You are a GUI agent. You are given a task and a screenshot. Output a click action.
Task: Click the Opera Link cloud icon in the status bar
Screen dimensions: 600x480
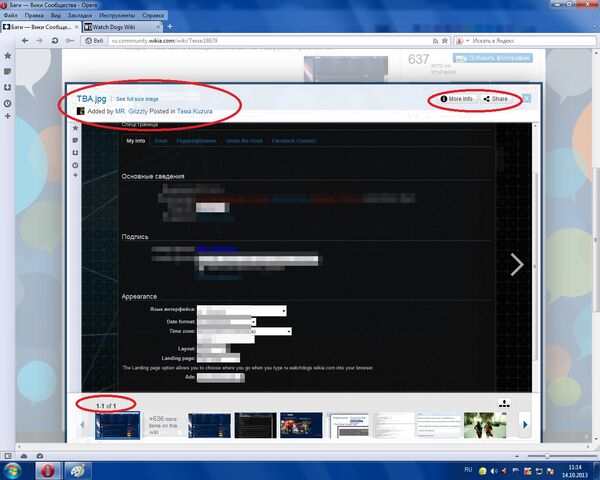[x=24, y=456]
